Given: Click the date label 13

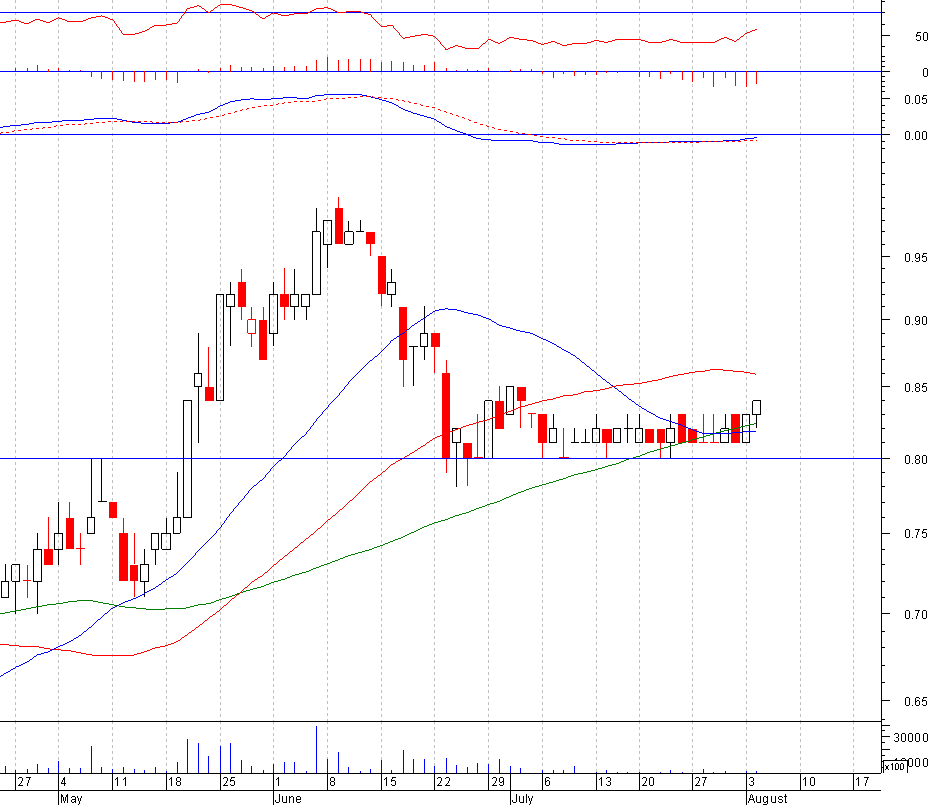Looking at the screenshot, I should [604, 781].
